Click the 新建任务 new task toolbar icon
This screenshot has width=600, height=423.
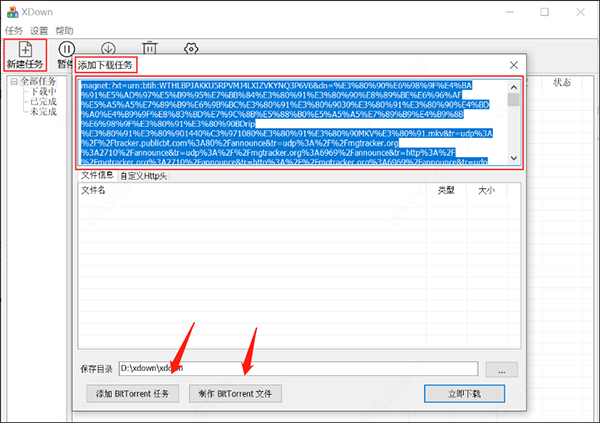click(25, 55)
